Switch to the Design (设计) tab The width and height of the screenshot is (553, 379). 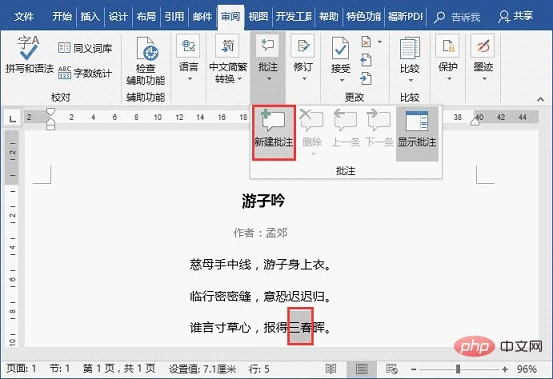(x=118, y=16)
